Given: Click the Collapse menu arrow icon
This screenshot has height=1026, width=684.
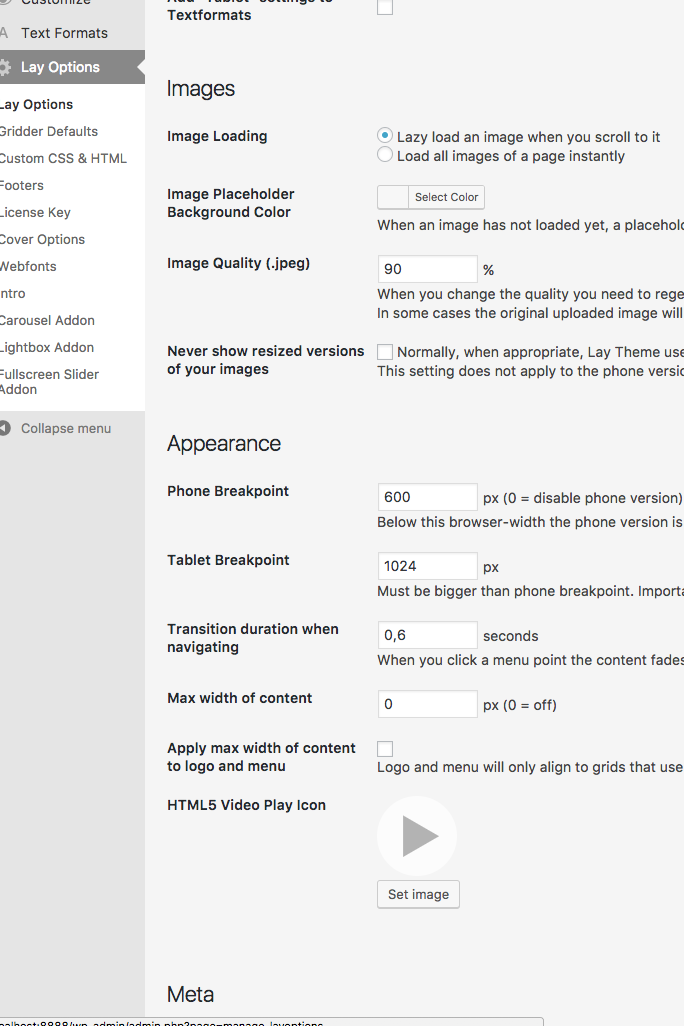Looking at the screenshot, I should pos(5,428).
